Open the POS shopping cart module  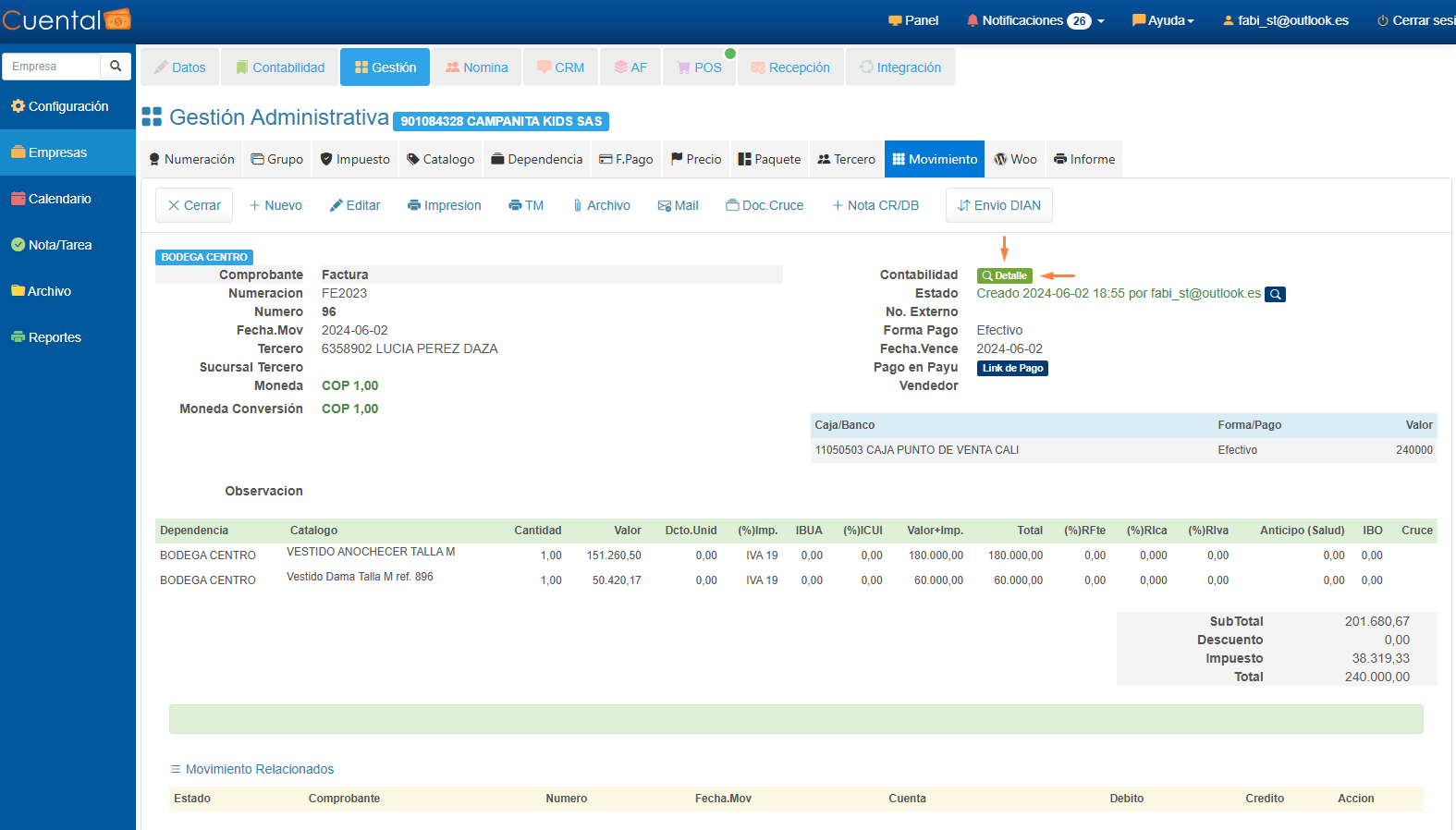coord(699,67)
